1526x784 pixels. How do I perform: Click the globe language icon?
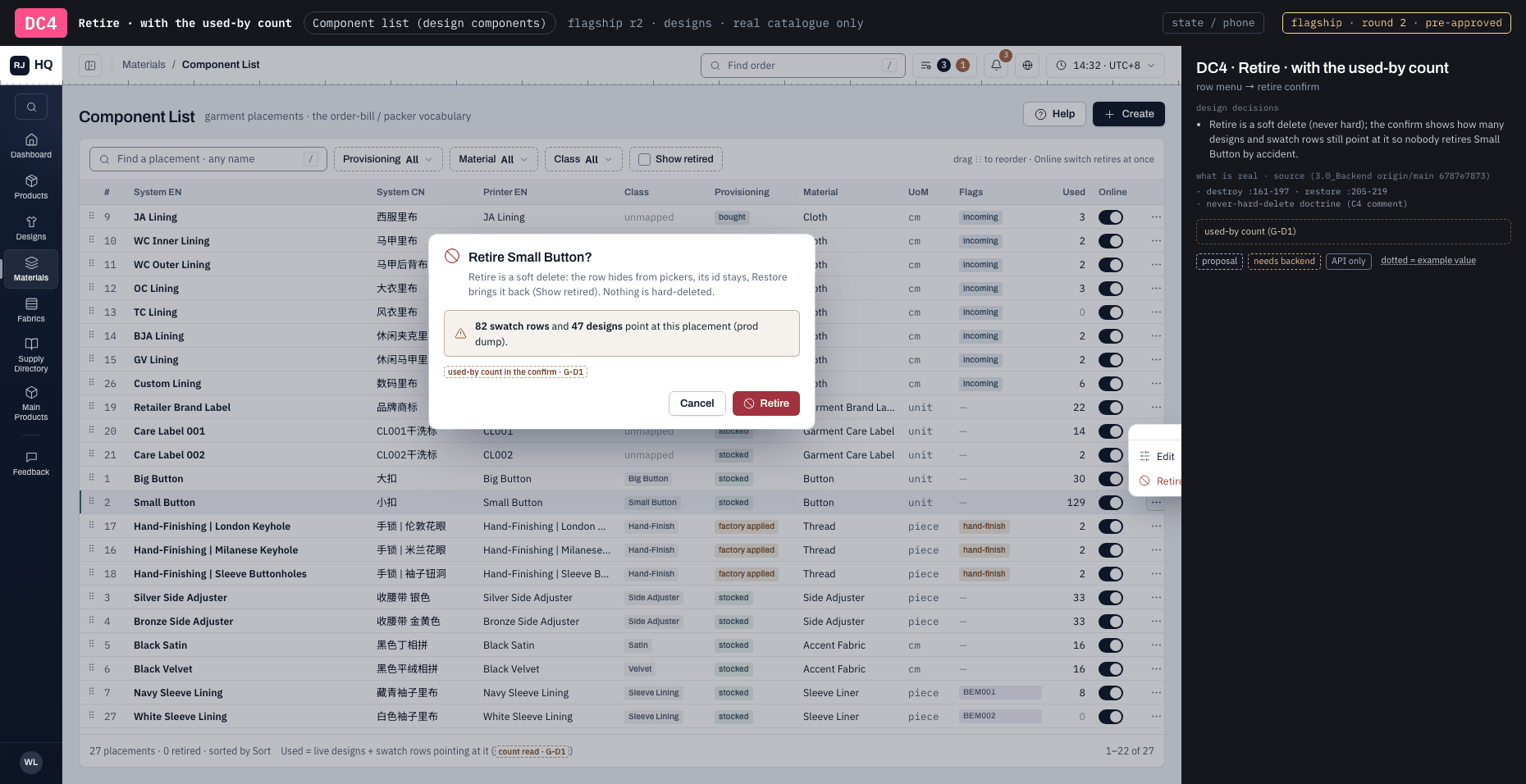pos(1027,66)
